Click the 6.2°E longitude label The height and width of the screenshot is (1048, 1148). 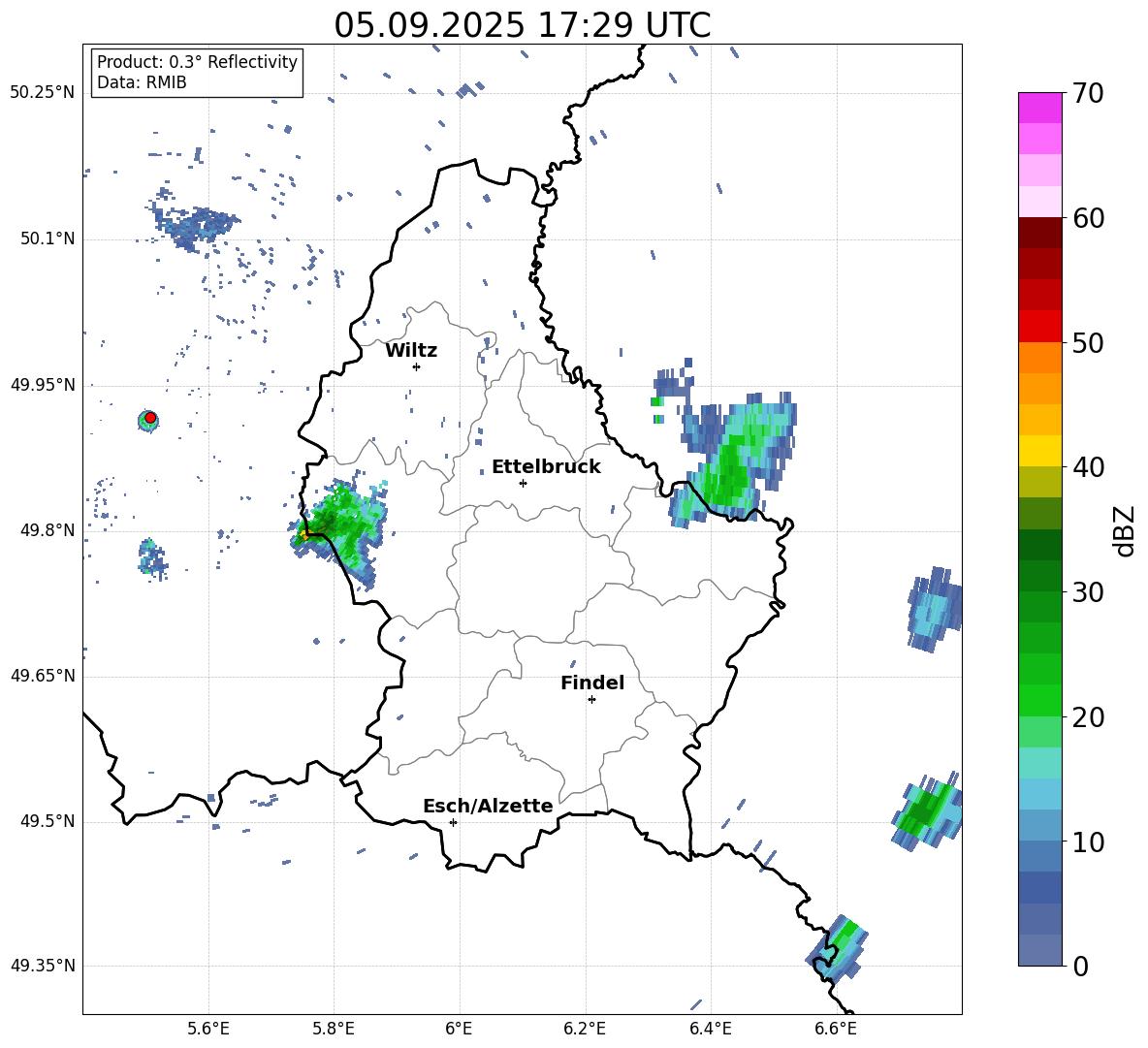[585, 1029]
